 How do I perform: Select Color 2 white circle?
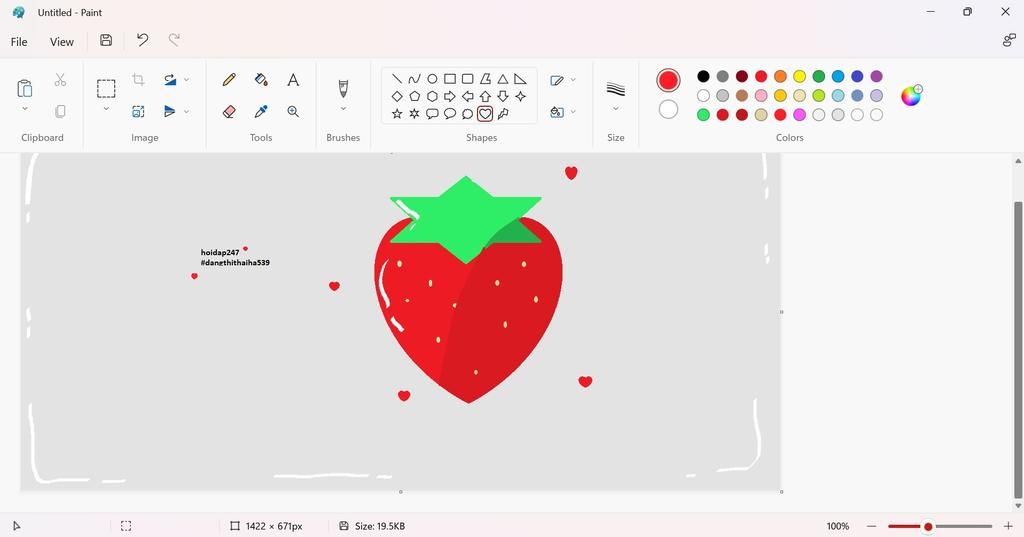668,109
